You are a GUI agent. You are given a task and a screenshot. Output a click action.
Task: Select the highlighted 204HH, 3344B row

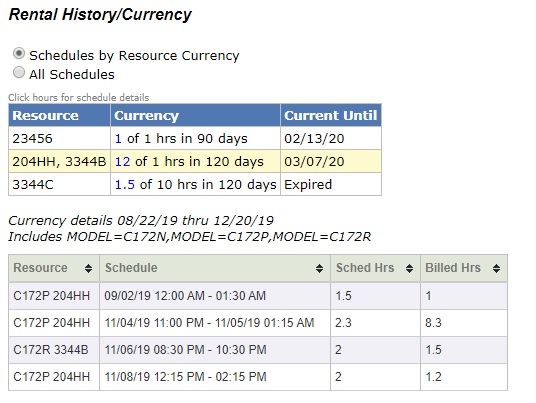[195, 161]
